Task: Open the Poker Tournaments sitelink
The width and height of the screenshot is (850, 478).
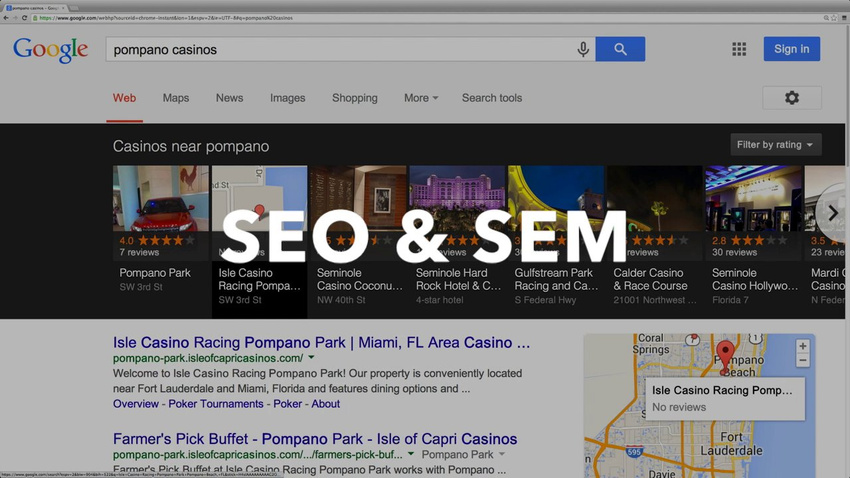Action: pos(216,404)
